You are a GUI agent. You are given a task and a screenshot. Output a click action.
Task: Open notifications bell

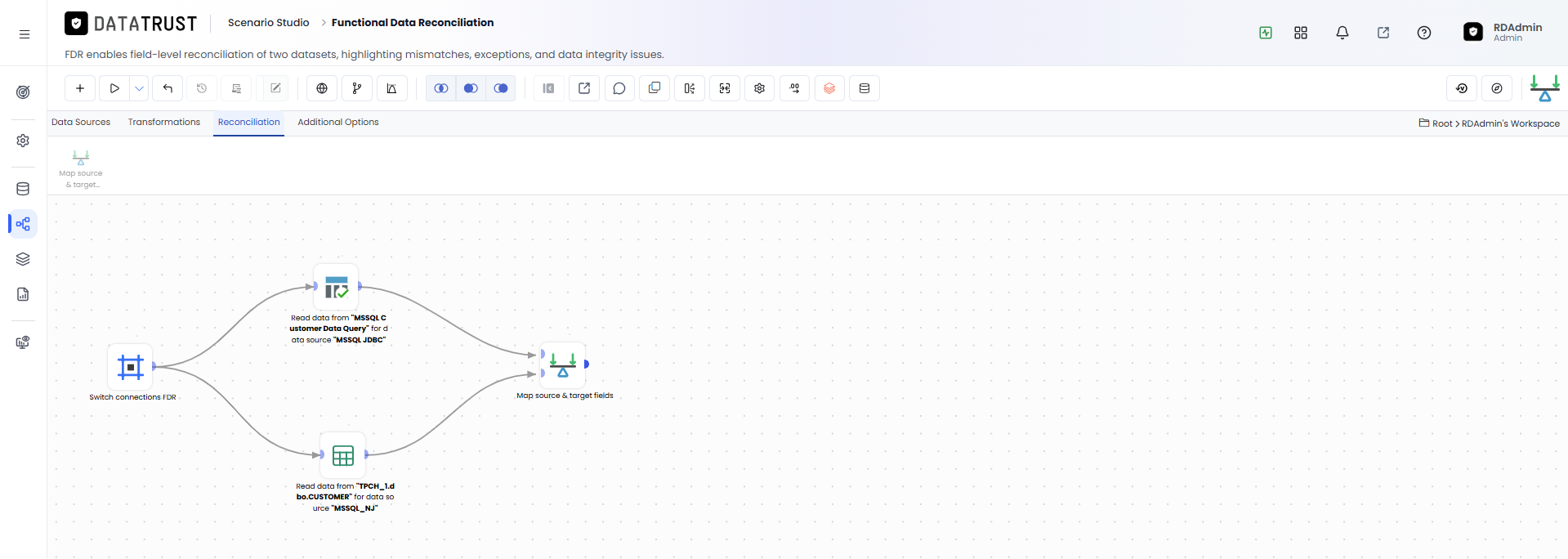pos(1342,33)
